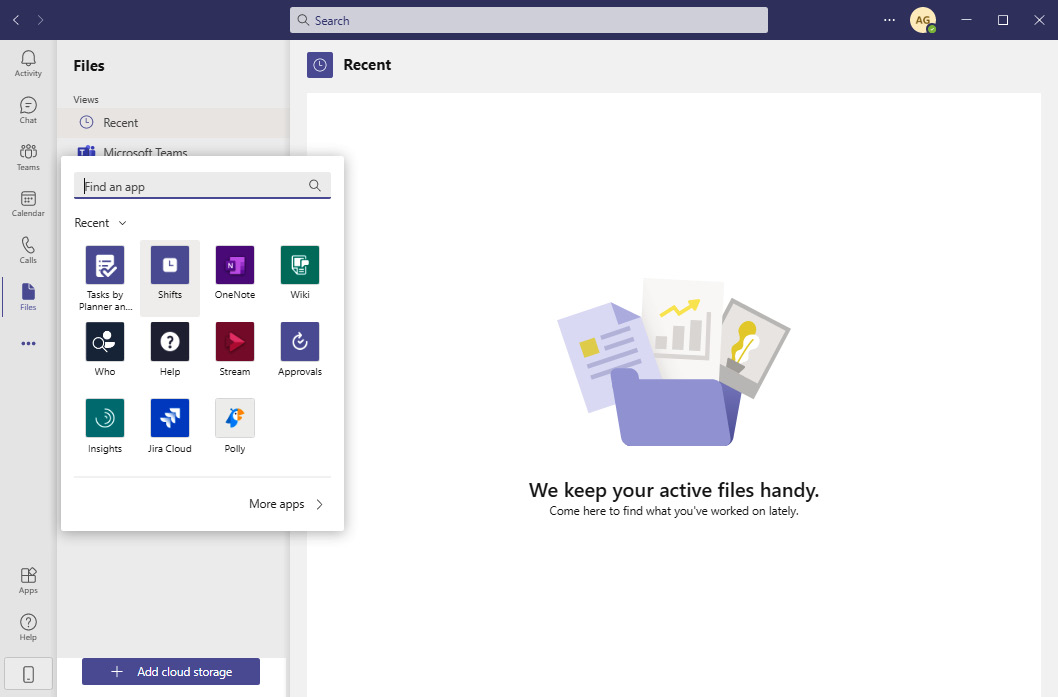Image resolution: width=1058 pixels, height=697 pixels.
Task: Click the mobile app download icon
Action: coord(28,674)
